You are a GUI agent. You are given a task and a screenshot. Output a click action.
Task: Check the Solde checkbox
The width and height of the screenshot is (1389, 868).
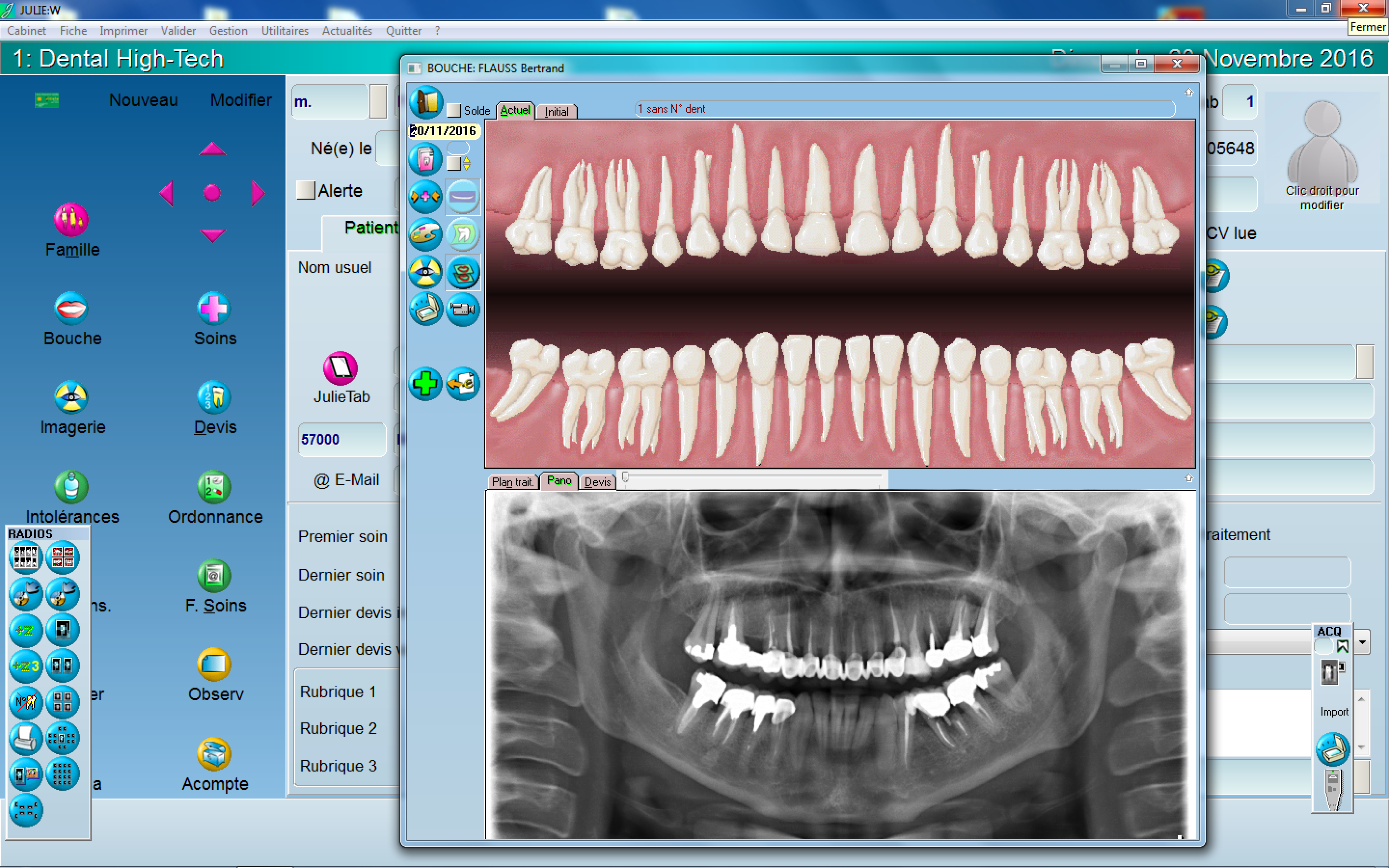click(x=454, y=110)
